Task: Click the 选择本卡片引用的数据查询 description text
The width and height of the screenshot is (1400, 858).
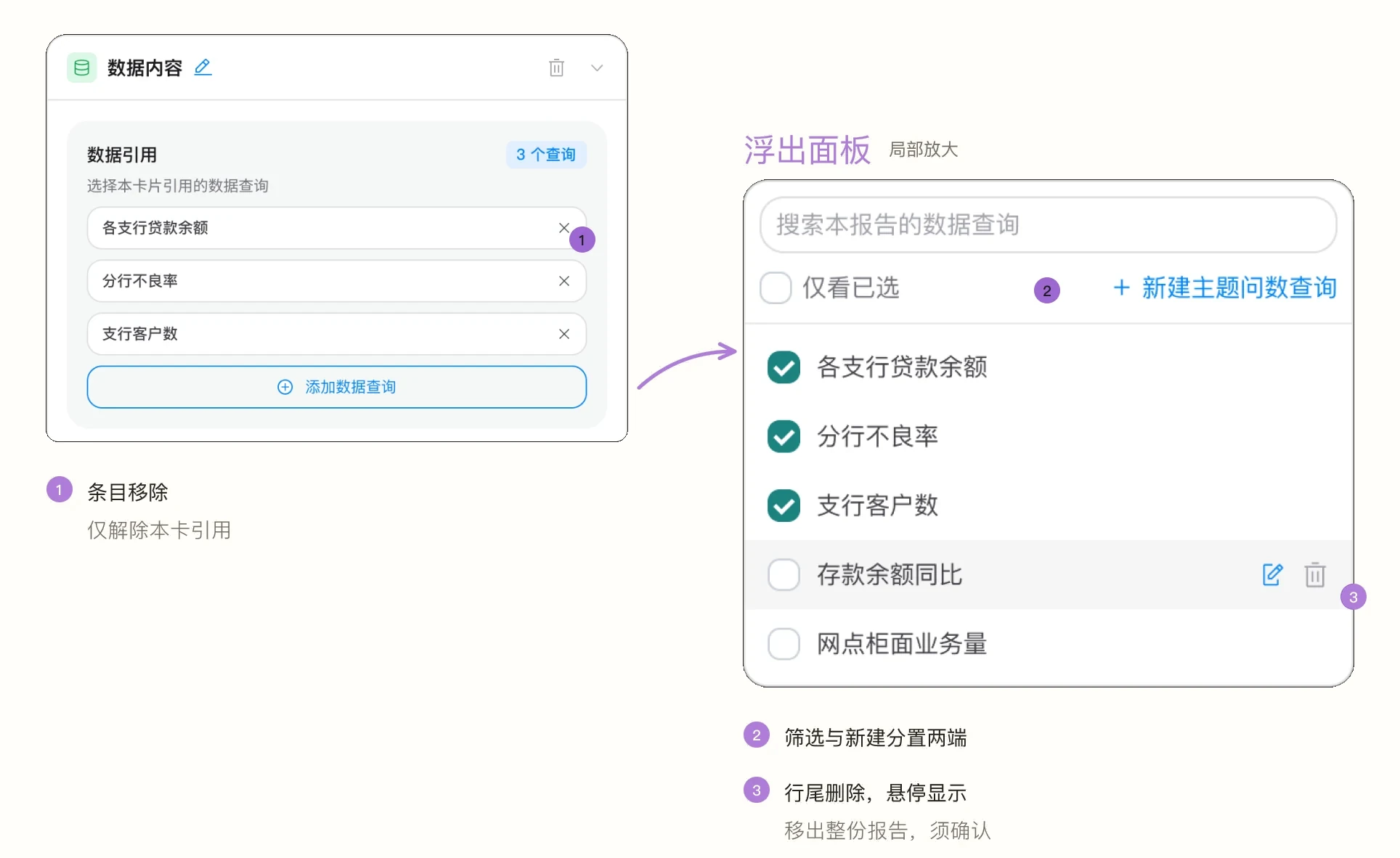Action: coord(178,186)
